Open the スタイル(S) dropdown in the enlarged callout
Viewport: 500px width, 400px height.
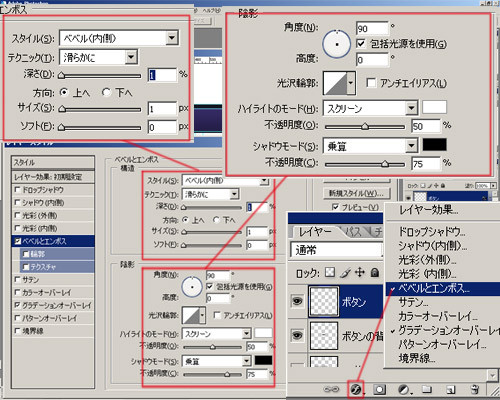(172, 38)
